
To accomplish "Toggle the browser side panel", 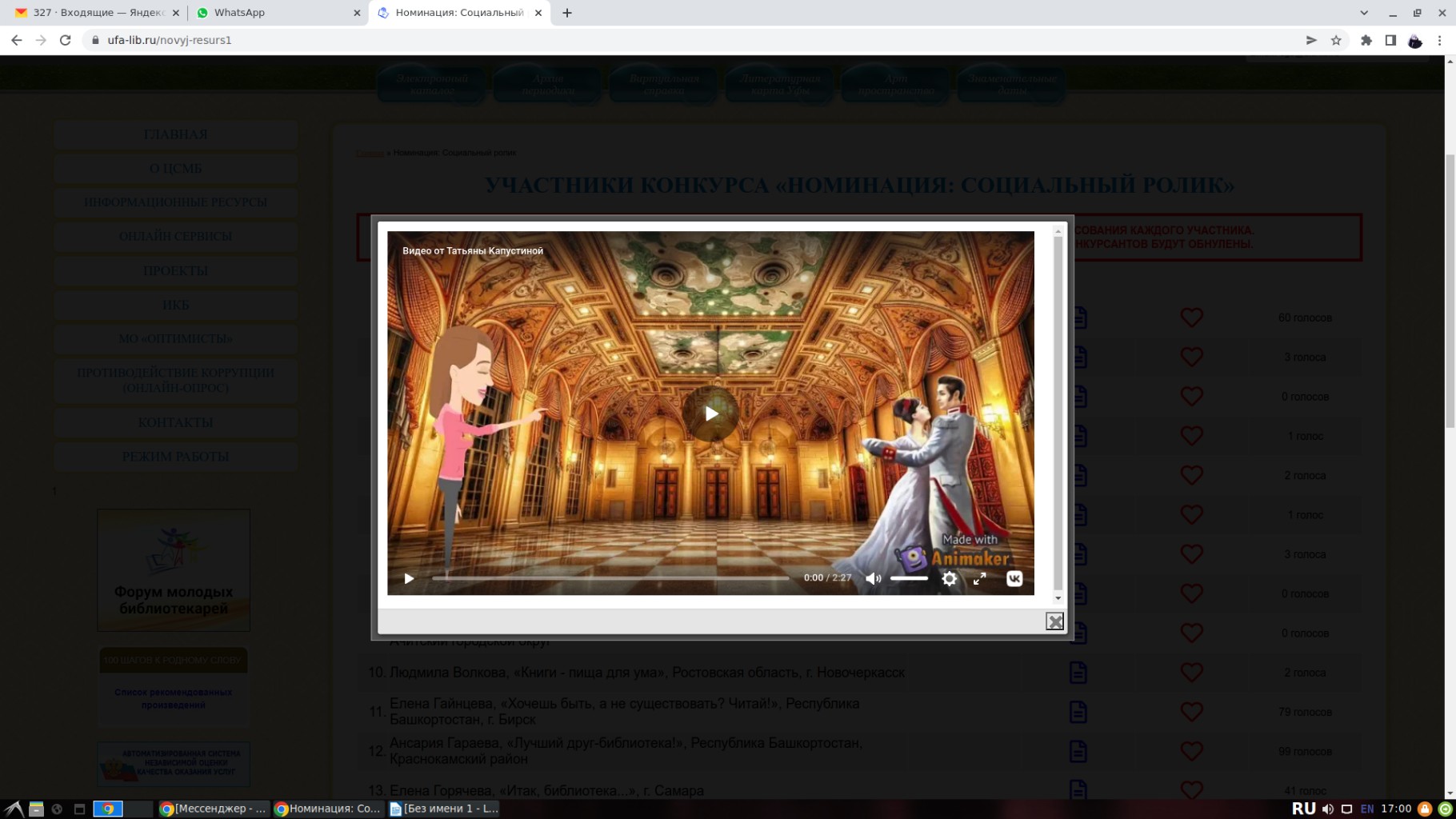I will 1390,40.
